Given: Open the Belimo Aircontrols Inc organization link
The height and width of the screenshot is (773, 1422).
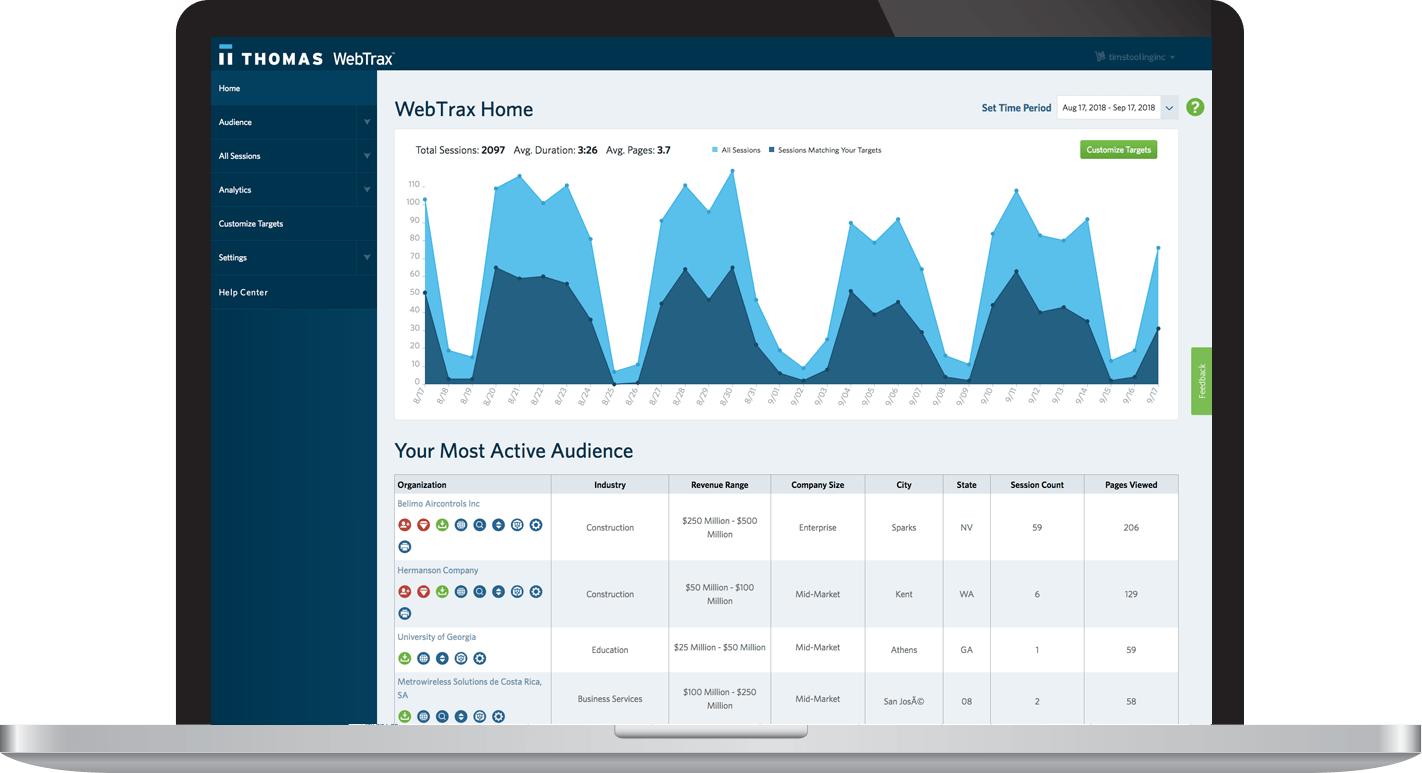Looking at the screenshot, I should point(438,504).
